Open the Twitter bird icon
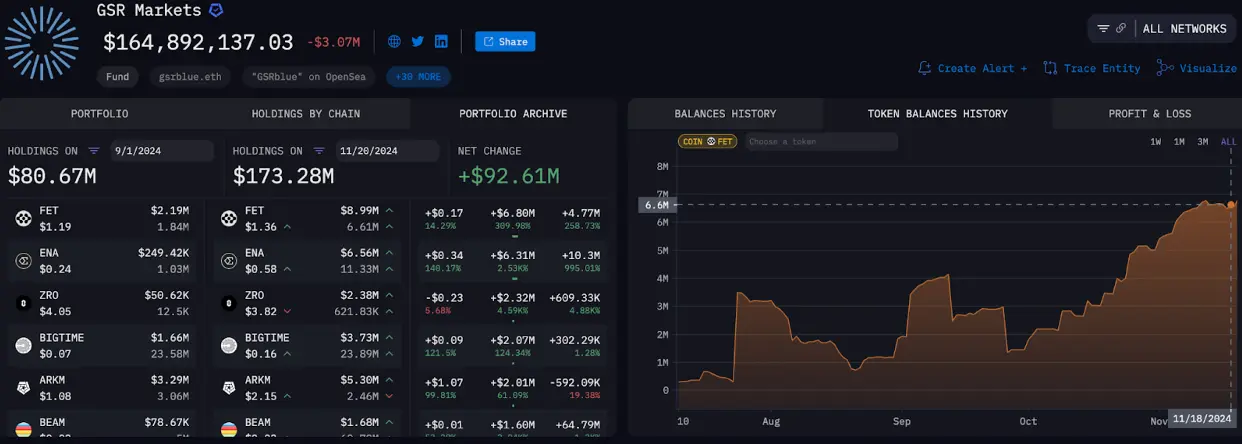 417,42
